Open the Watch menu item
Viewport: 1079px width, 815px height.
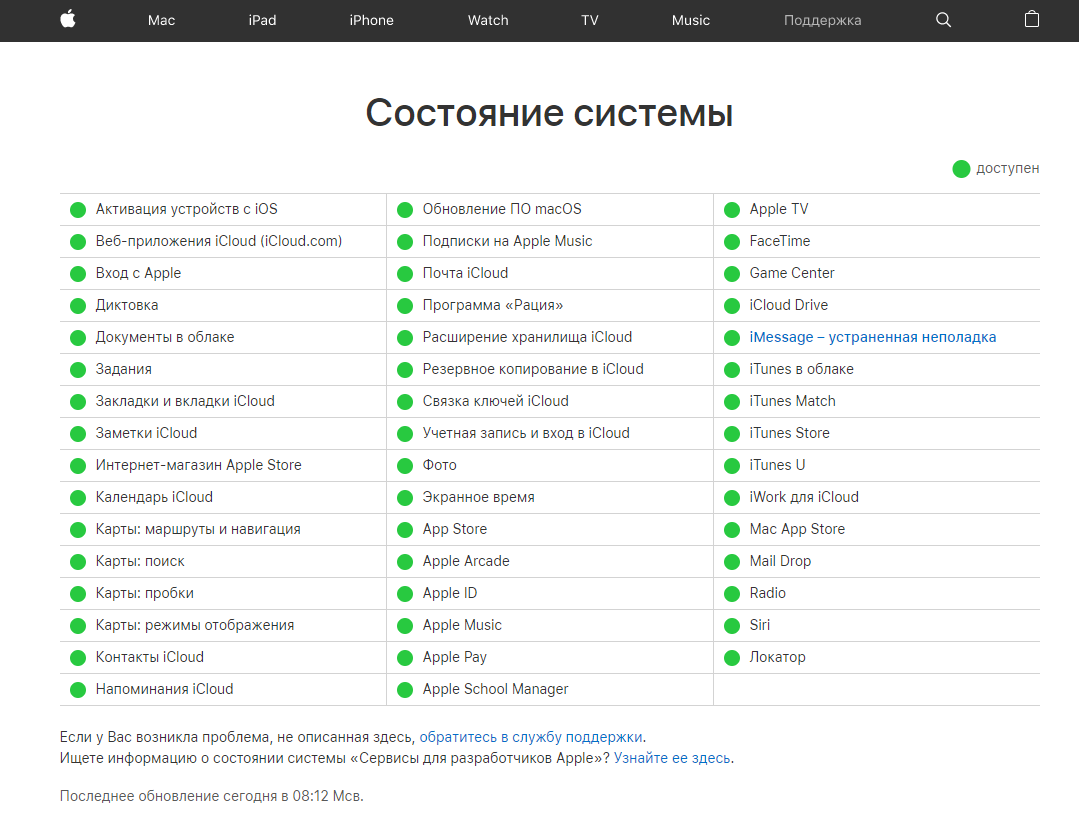tap(488, 21)
